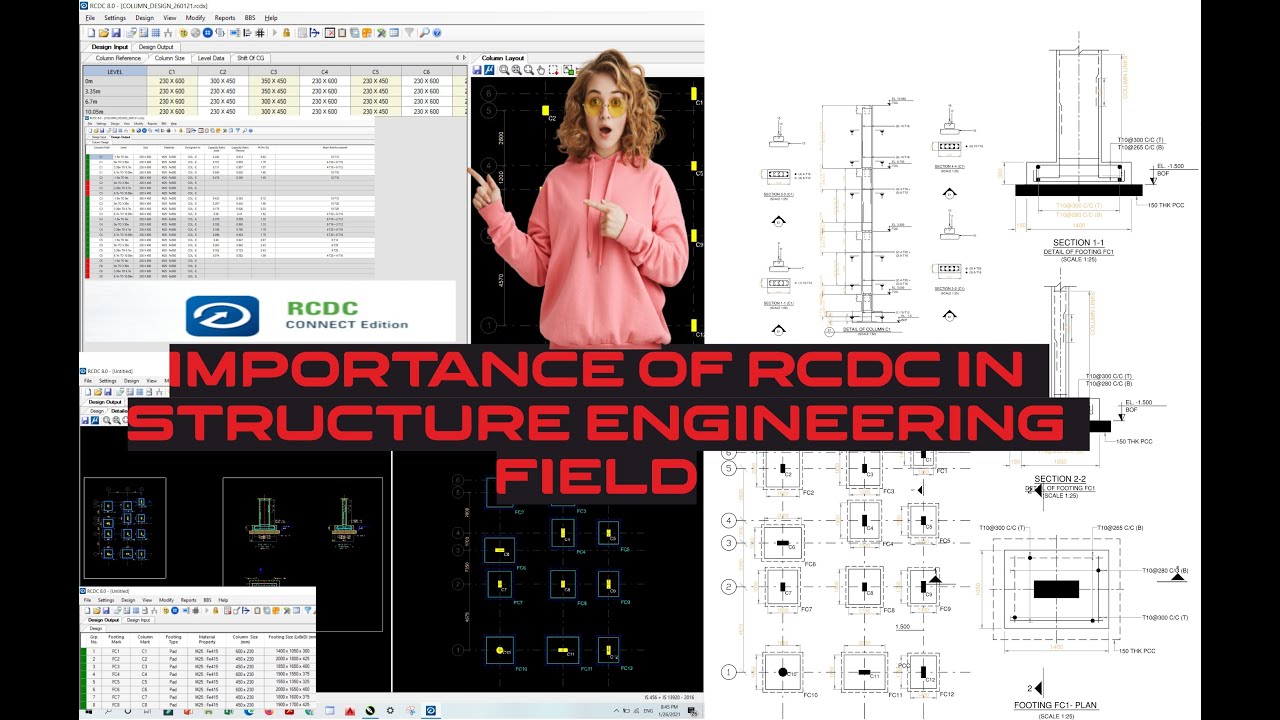Click the 350 X 450 cell in 0m row
Image resolution: width=1280 pixels, height=720 pixels.
(x=274, y=82)
